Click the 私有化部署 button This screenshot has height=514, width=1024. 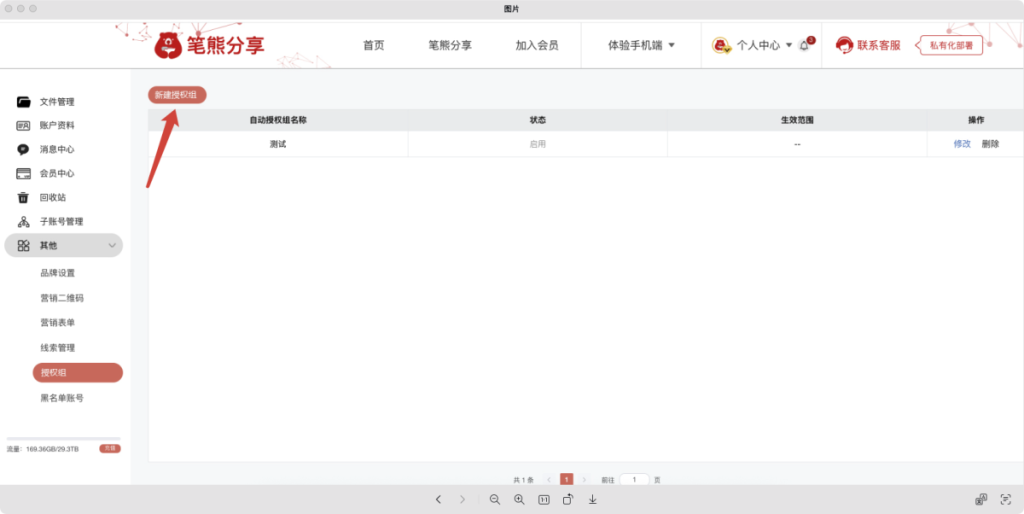[x=950, y=45]
